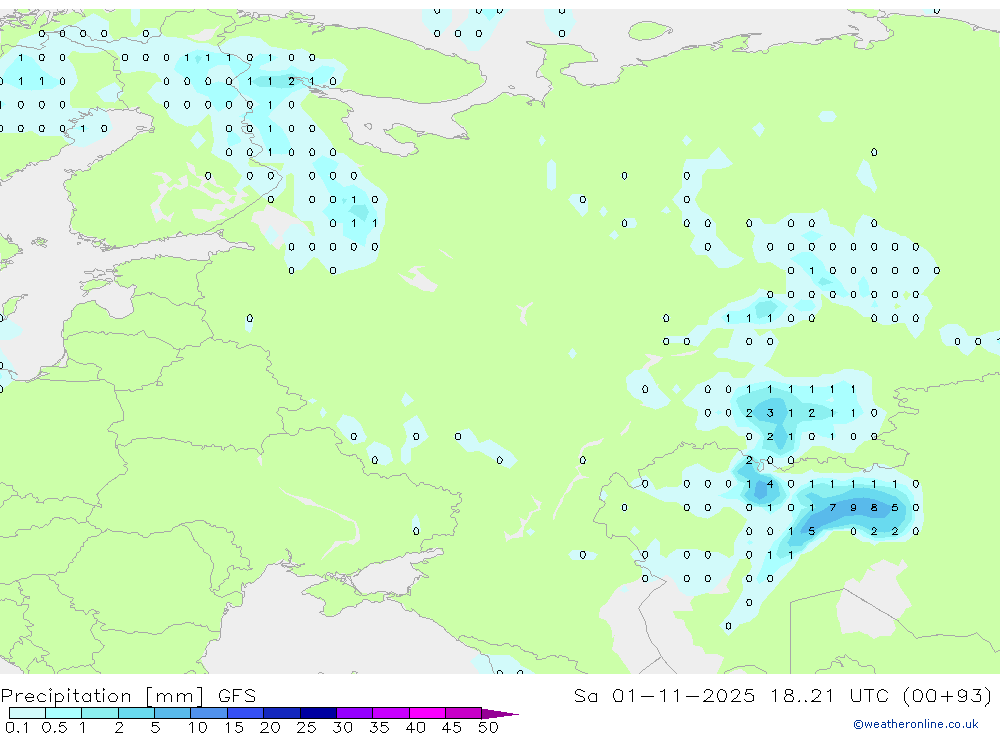Click the 5 to 10 mm legend swatch
Screen dimensions: 1000x733
click(x=173, y=713)
